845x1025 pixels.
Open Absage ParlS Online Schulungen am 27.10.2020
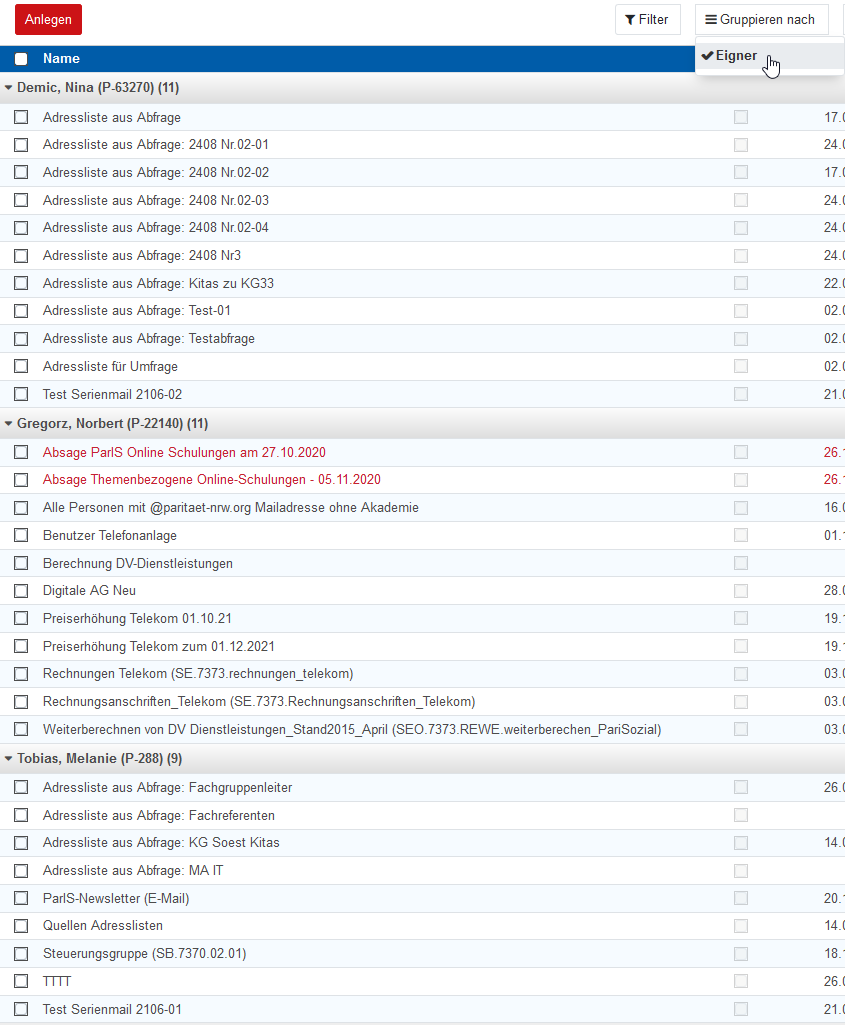[x=184, y=452]
